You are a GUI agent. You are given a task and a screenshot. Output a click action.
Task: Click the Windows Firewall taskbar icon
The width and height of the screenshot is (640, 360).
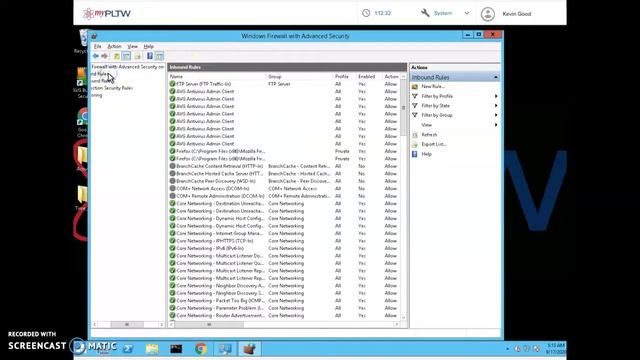pos(249,349)
